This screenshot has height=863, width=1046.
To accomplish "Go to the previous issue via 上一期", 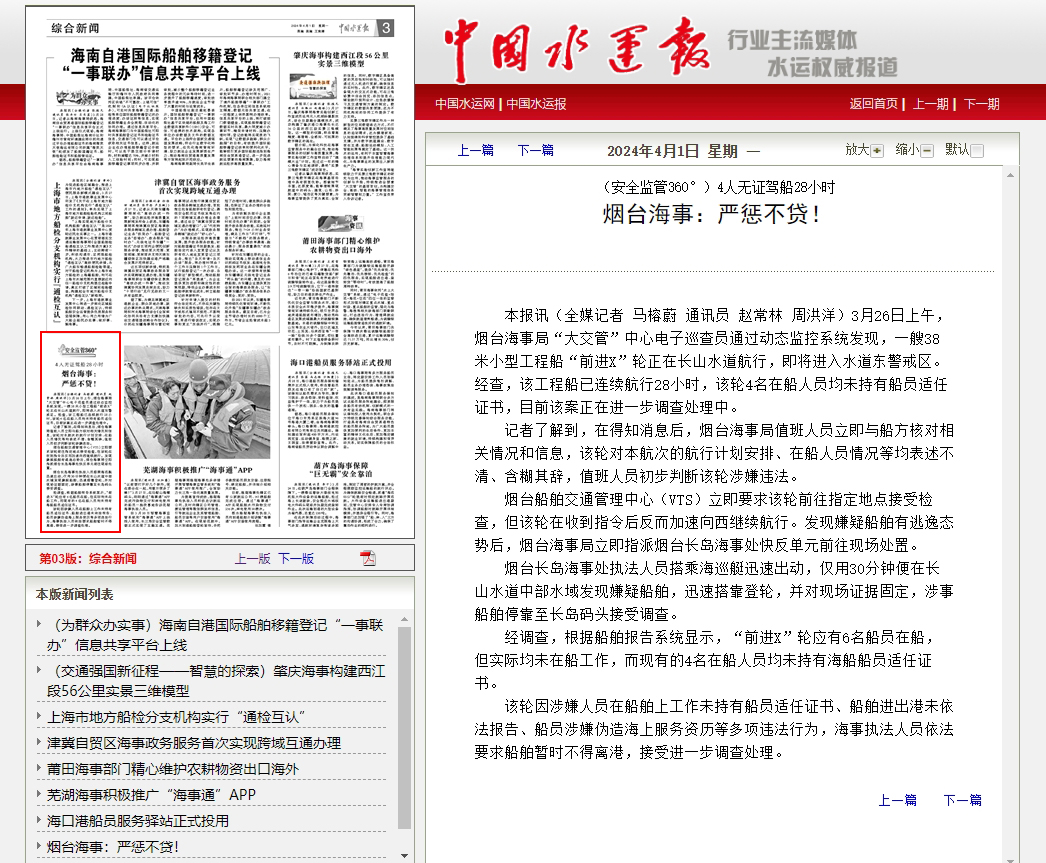I will click(931, 104).
